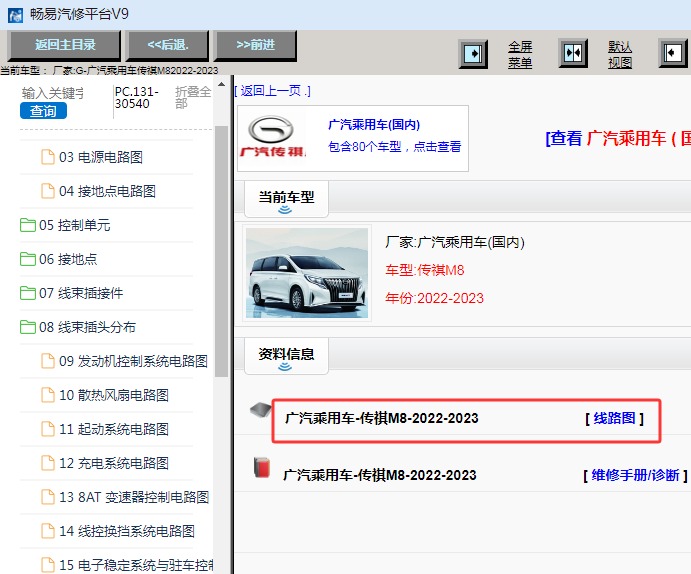The width and height of the screenshot is (691, 574).
Task: Click the folder icon of 07 线束插接件
Action: click(x=28, y=293)
